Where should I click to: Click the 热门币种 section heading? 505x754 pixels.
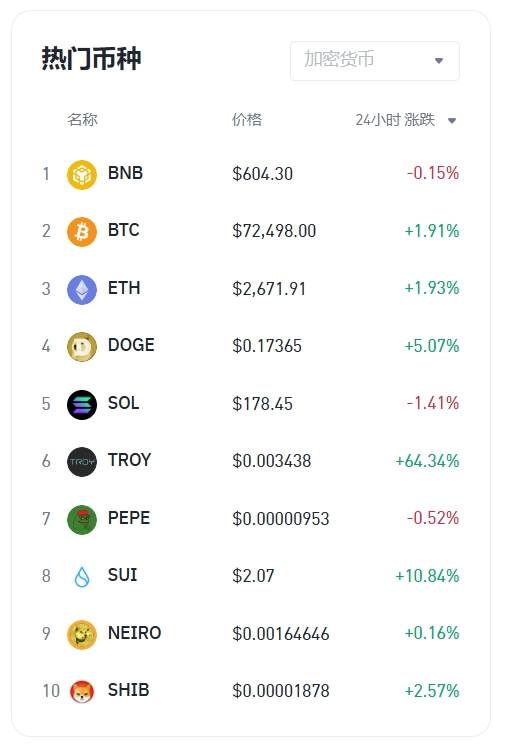pos(91,59)
